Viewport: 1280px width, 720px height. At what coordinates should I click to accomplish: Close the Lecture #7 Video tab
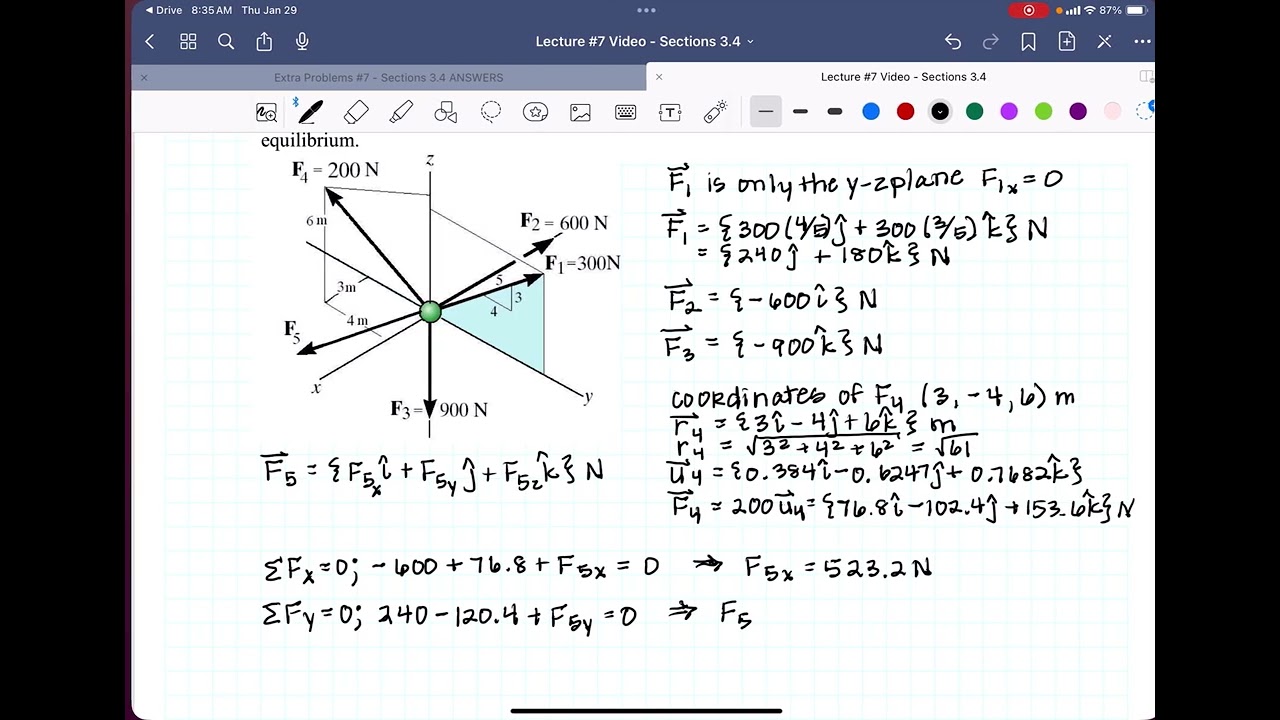[x=659, y=77]
